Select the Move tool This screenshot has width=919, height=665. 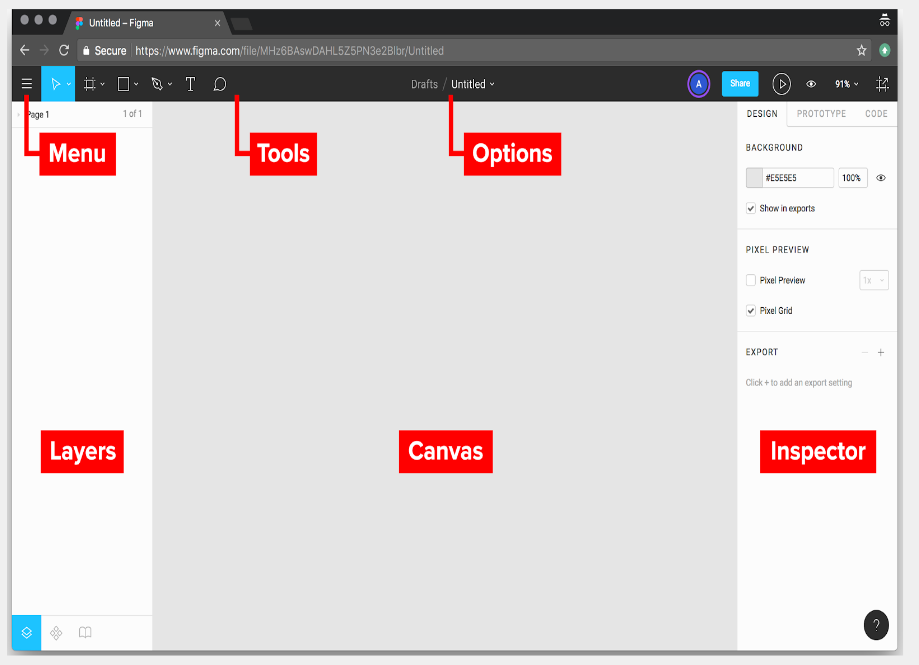click(55, 84)
